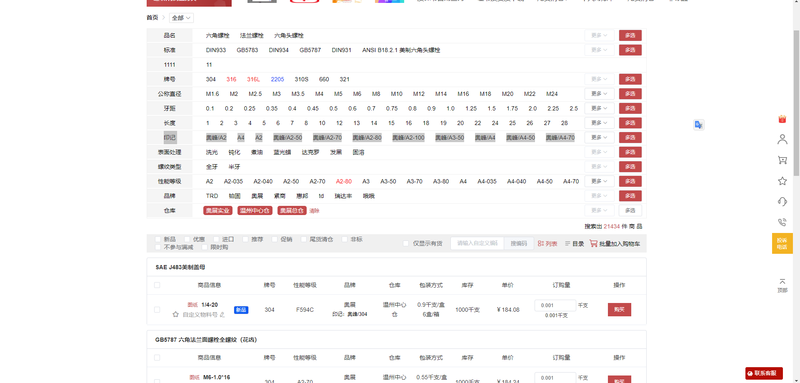The image size is (800, 383).
Task: Open the shopping cart sidebar icon
Action: coord(782,160)
